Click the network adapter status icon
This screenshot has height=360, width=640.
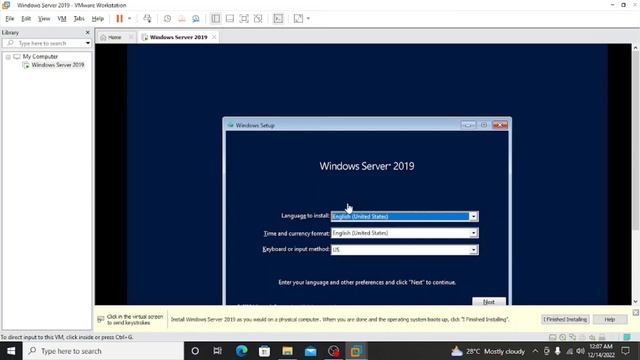coord(573,337)
